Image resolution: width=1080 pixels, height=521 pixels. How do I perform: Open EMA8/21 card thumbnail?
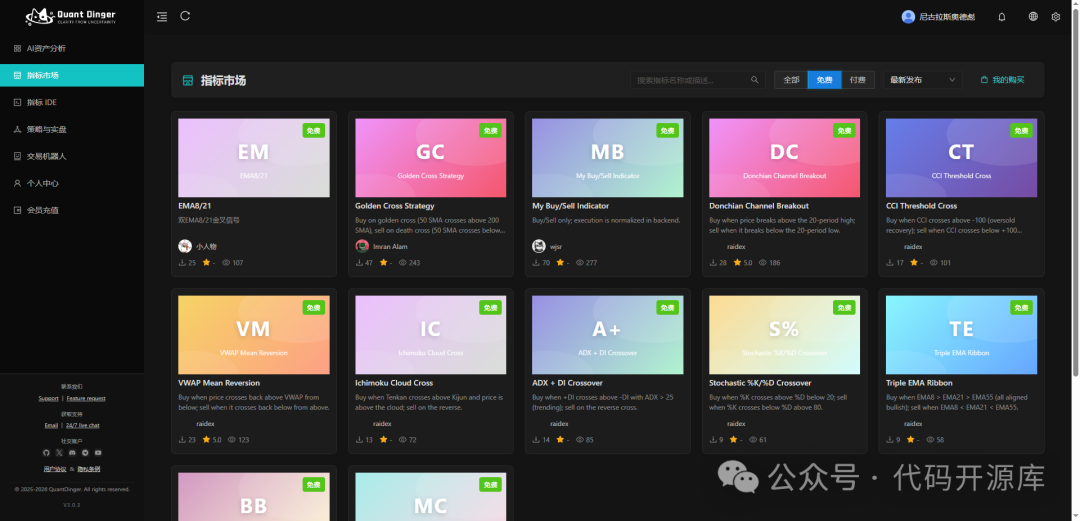253,158
